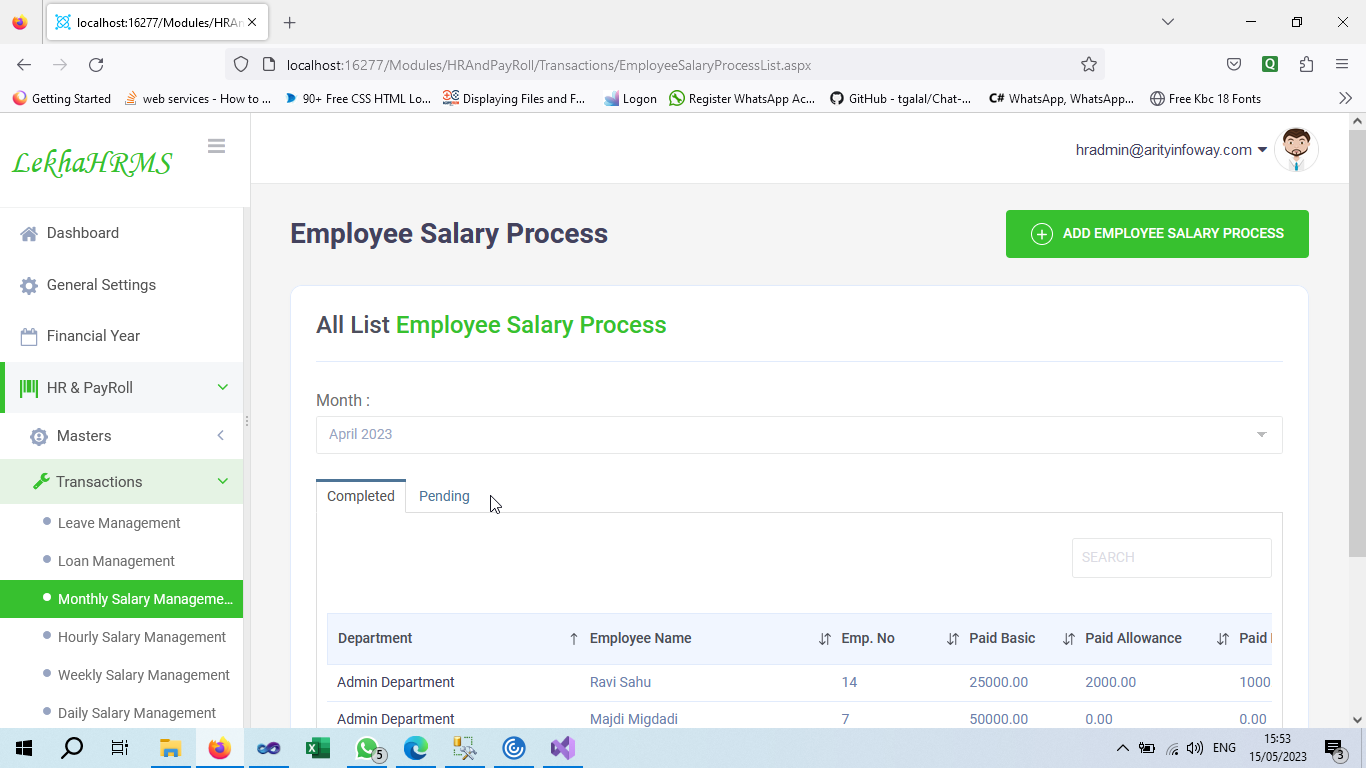The height and width of the screenshot is (768, 1366).
Task: Open Leave Management menu item
Action: (119, 523)
